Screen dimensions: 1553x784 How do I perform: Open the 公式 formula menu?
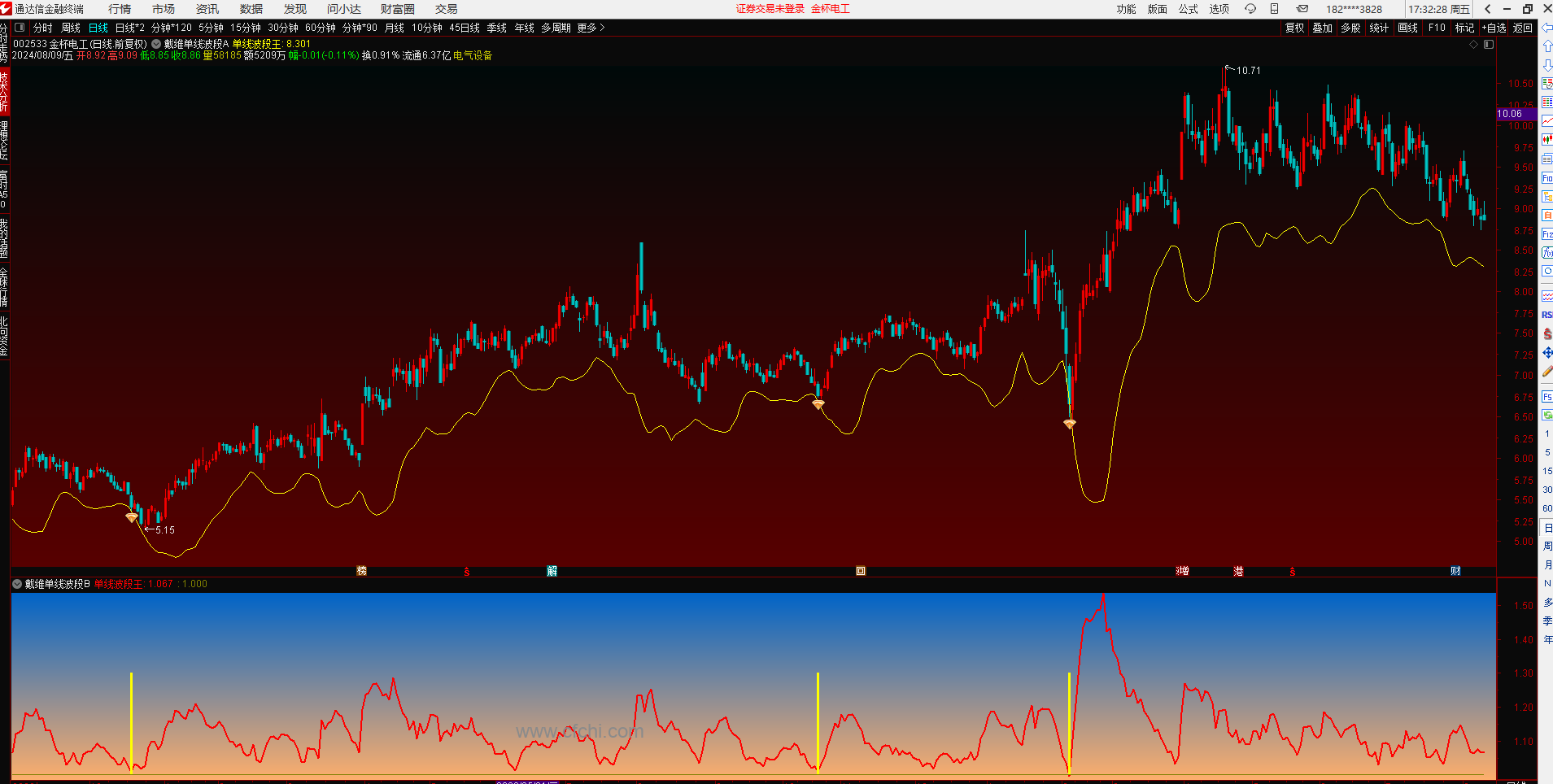1189,9
